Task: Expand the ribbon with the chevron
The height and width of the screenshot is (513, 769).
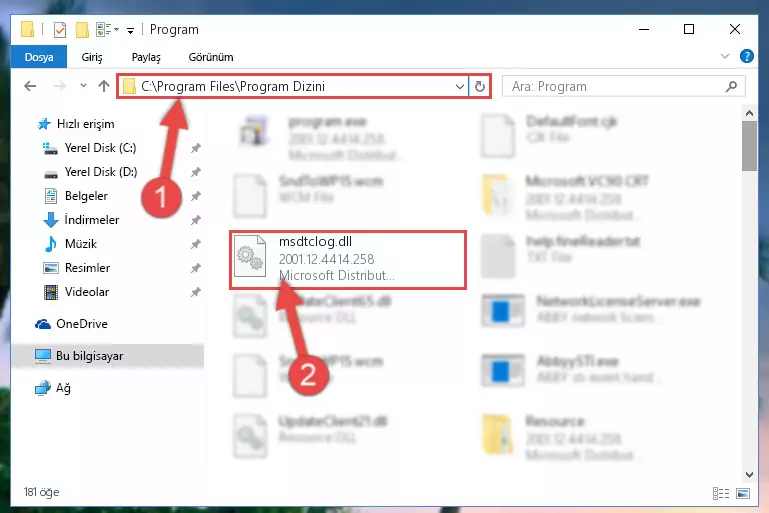Action: coord(724,56)
